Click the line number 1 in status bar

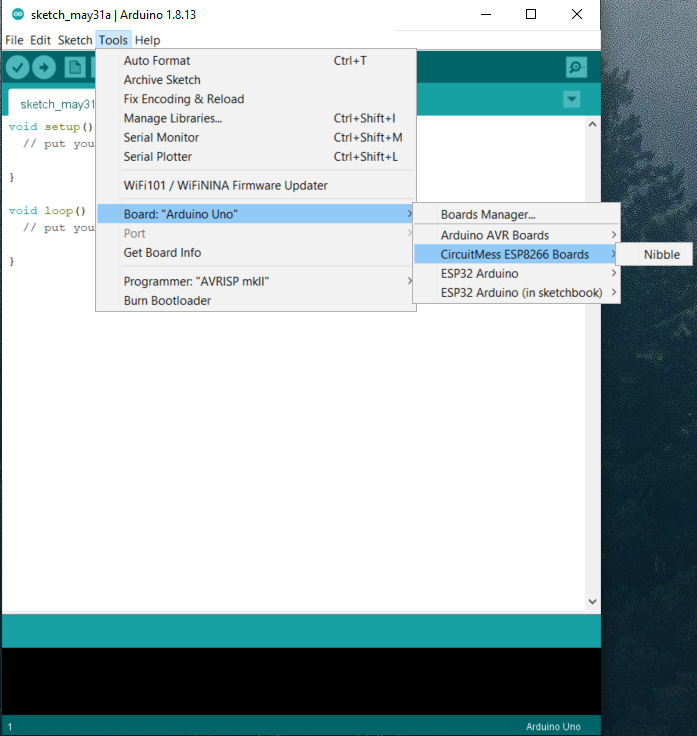pos(10,727)
